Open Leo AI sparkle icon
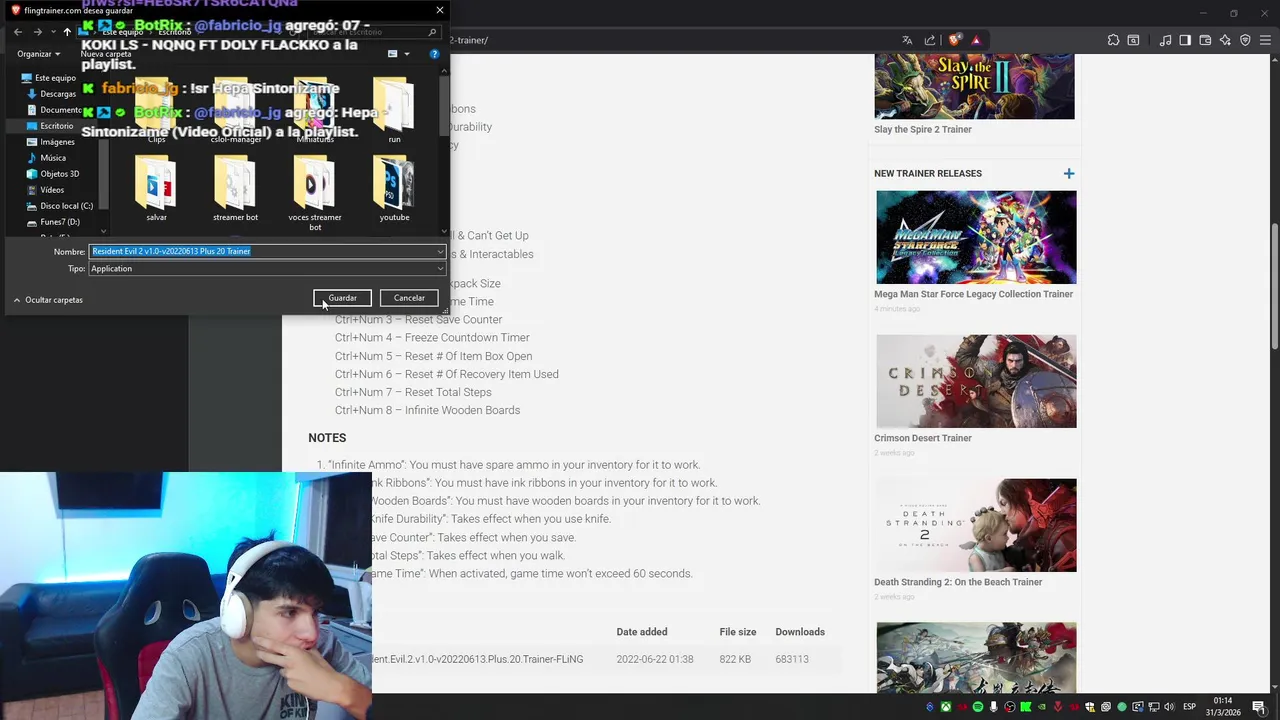Viewport: 1280px width, 720px height. point(1225,40)
